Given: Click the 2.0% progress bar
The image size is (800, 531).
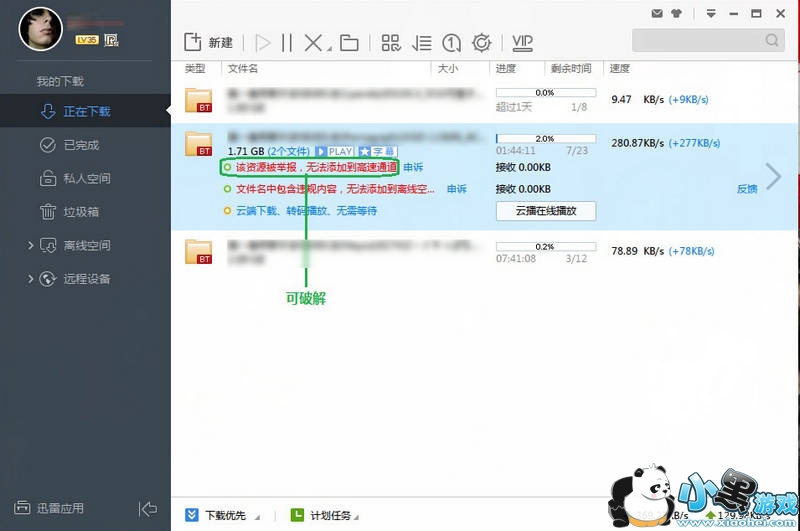Looking at the screenshot, I should 545,139.
